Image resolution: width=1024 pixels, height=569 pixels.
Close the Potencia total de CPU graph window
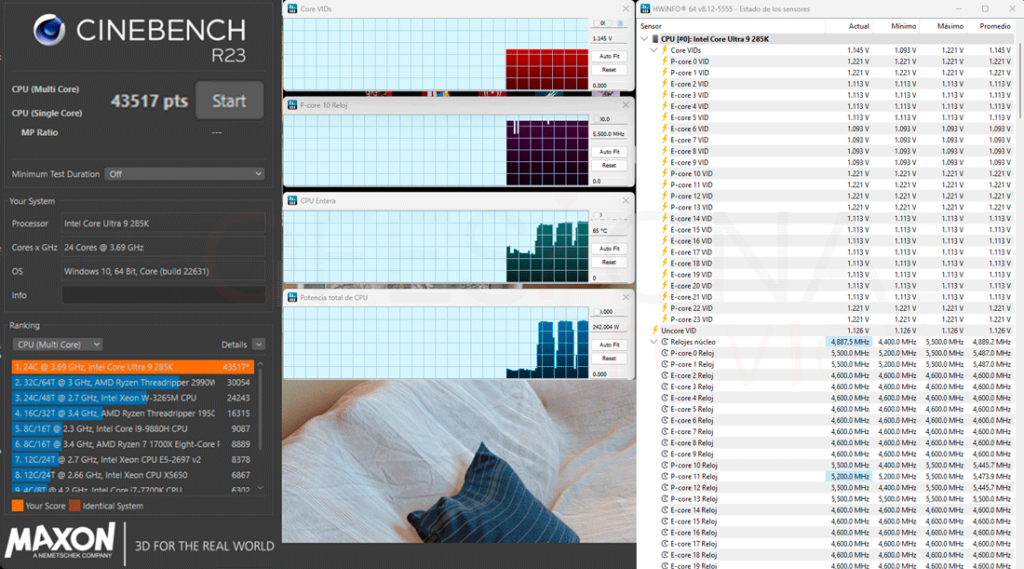[626, 297]
